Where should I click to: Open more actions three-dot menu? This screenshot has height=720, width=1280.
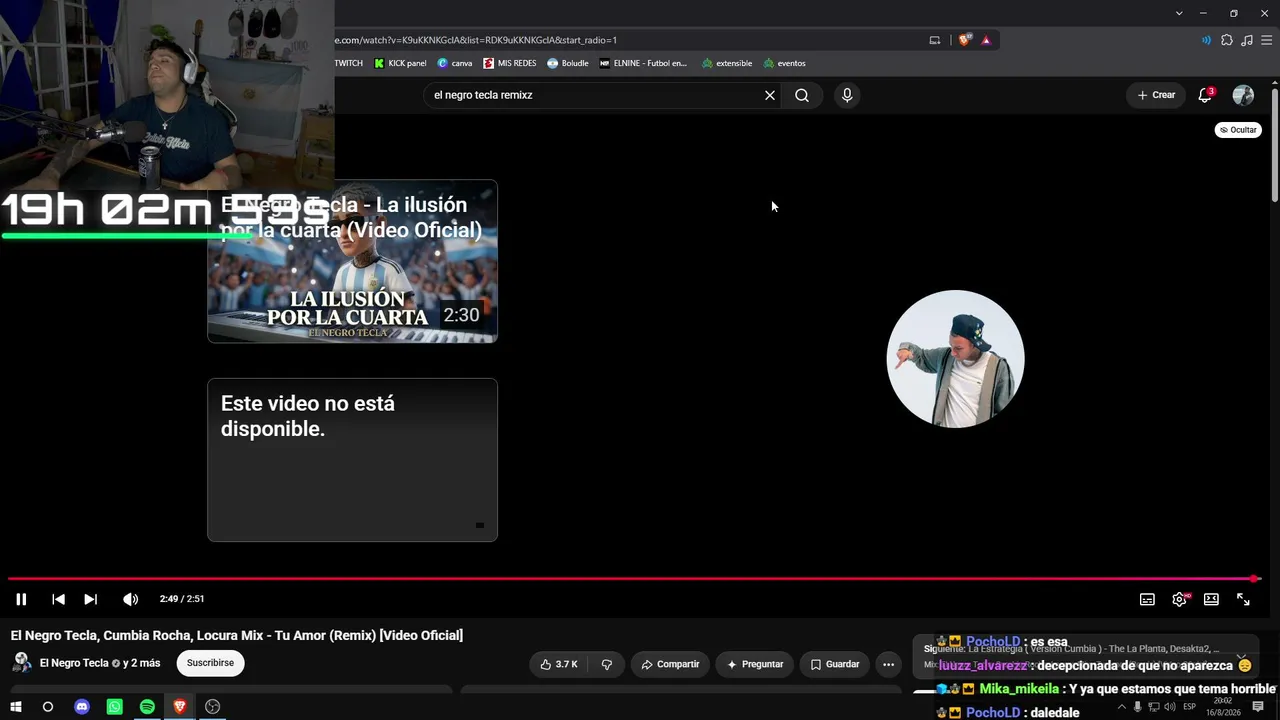coord(888,664)
